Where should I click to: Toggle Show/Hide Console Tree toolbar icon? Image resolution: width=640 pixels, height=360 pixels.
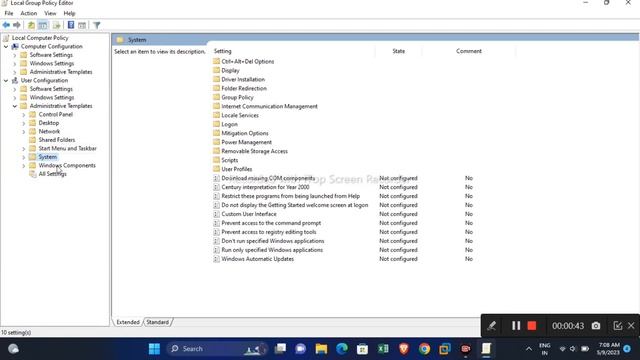tap(43, 25)
